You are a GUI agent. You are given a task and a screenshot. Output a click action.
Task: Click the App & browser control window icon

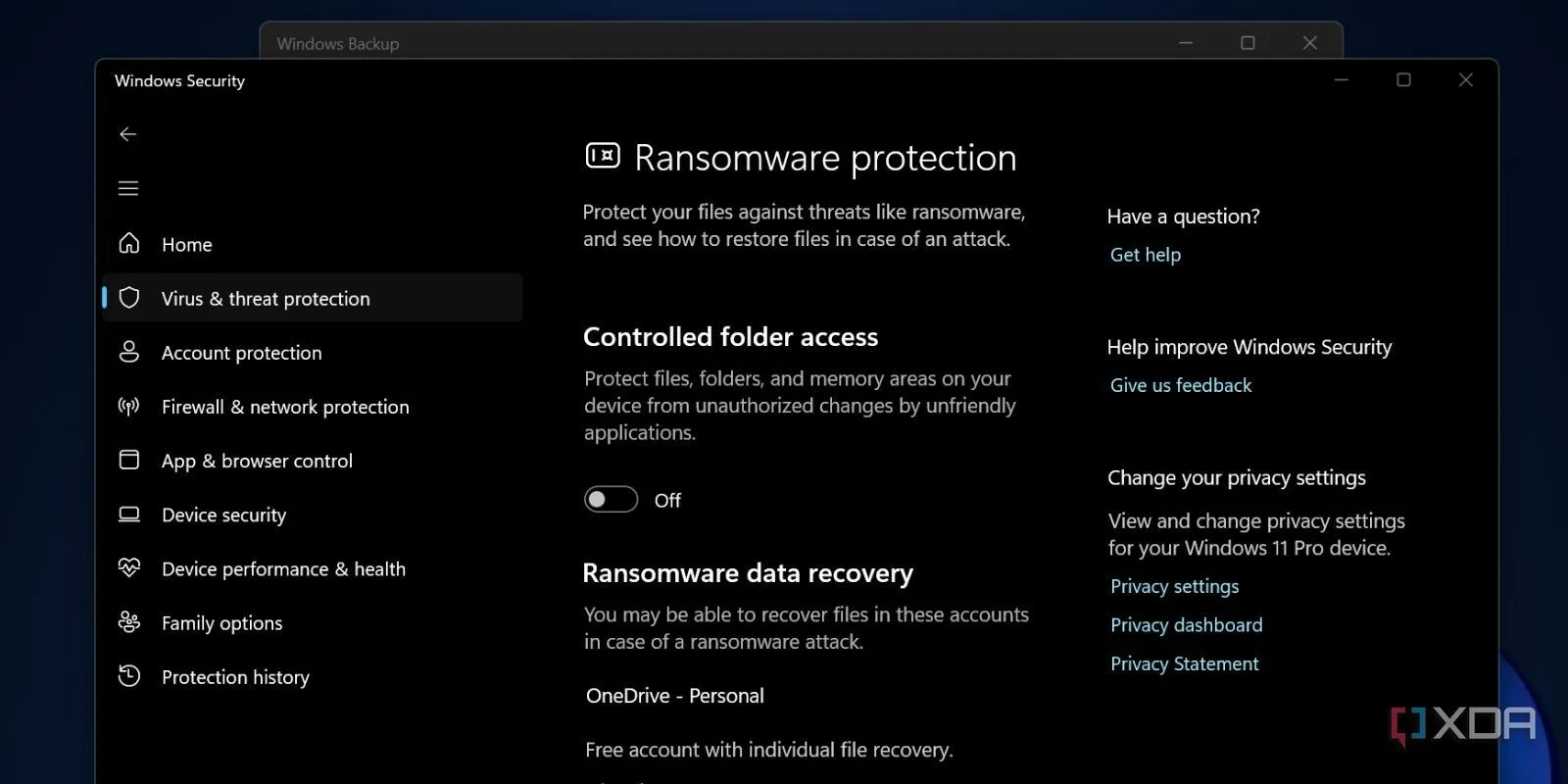[x=129, y=460]
